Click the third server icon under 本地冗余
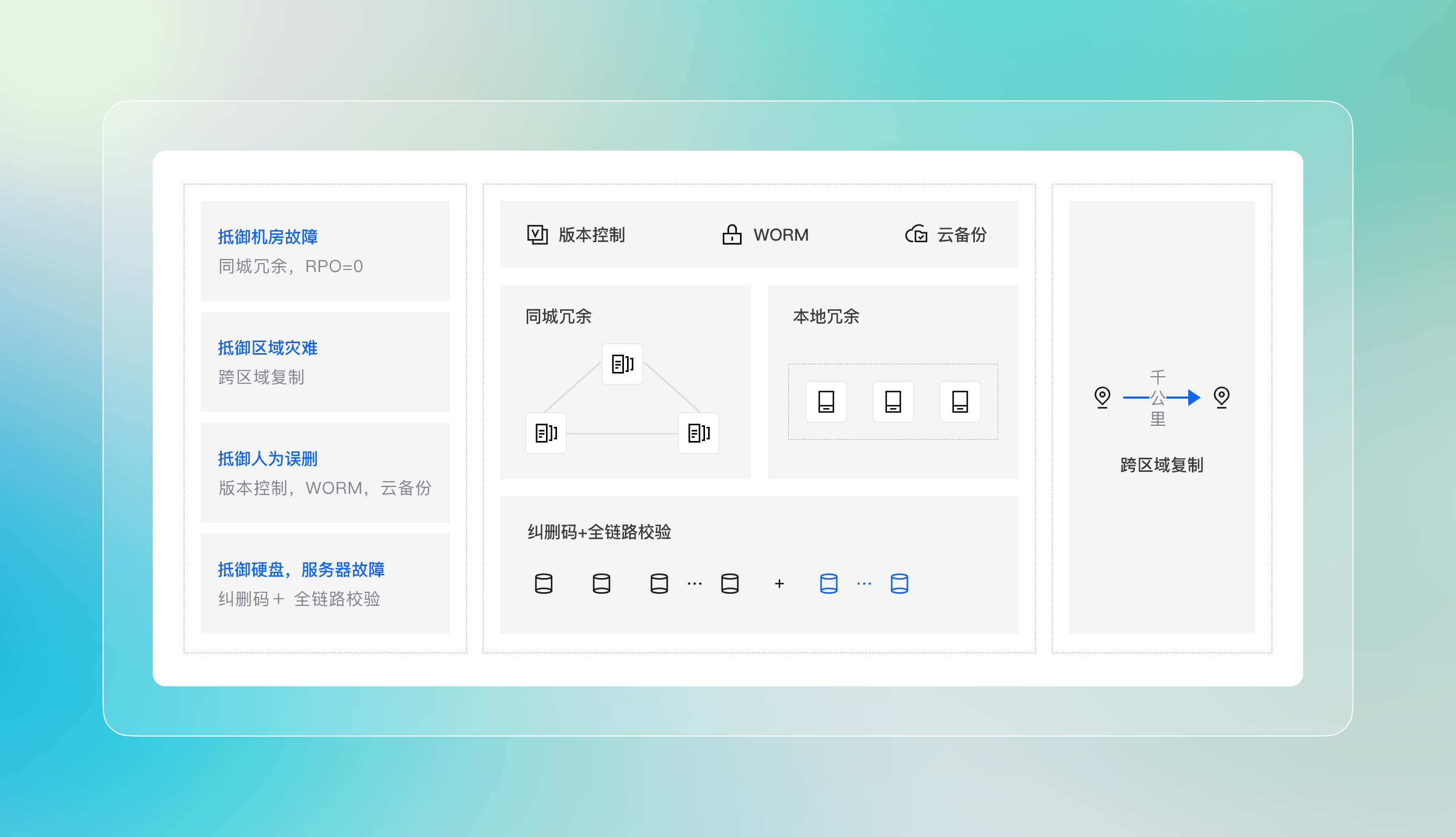The width and height of the screenshot is (1456, 837). pos(960,401)
